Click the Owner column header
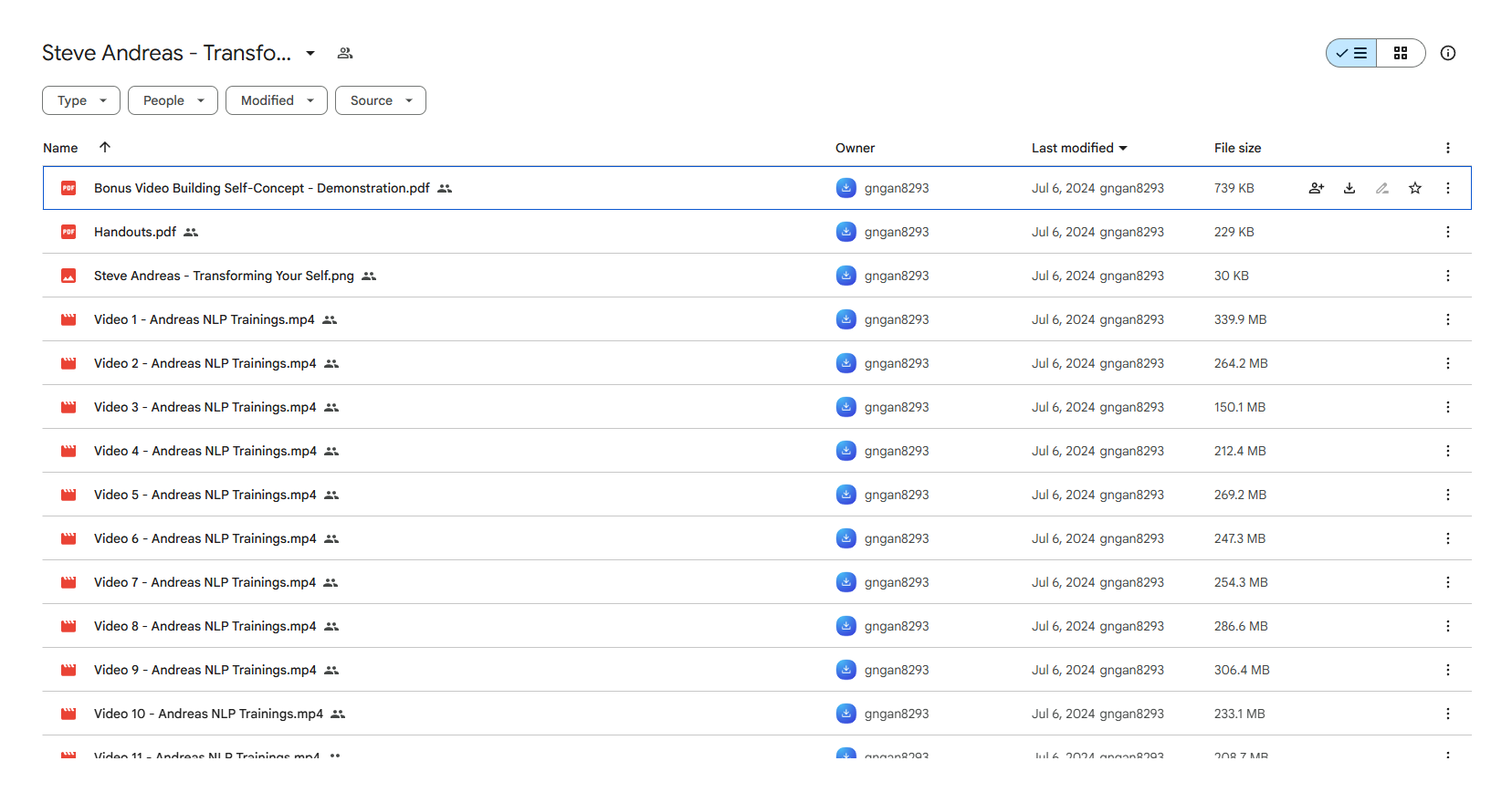Screen dimensions: 1512x803 855,148
